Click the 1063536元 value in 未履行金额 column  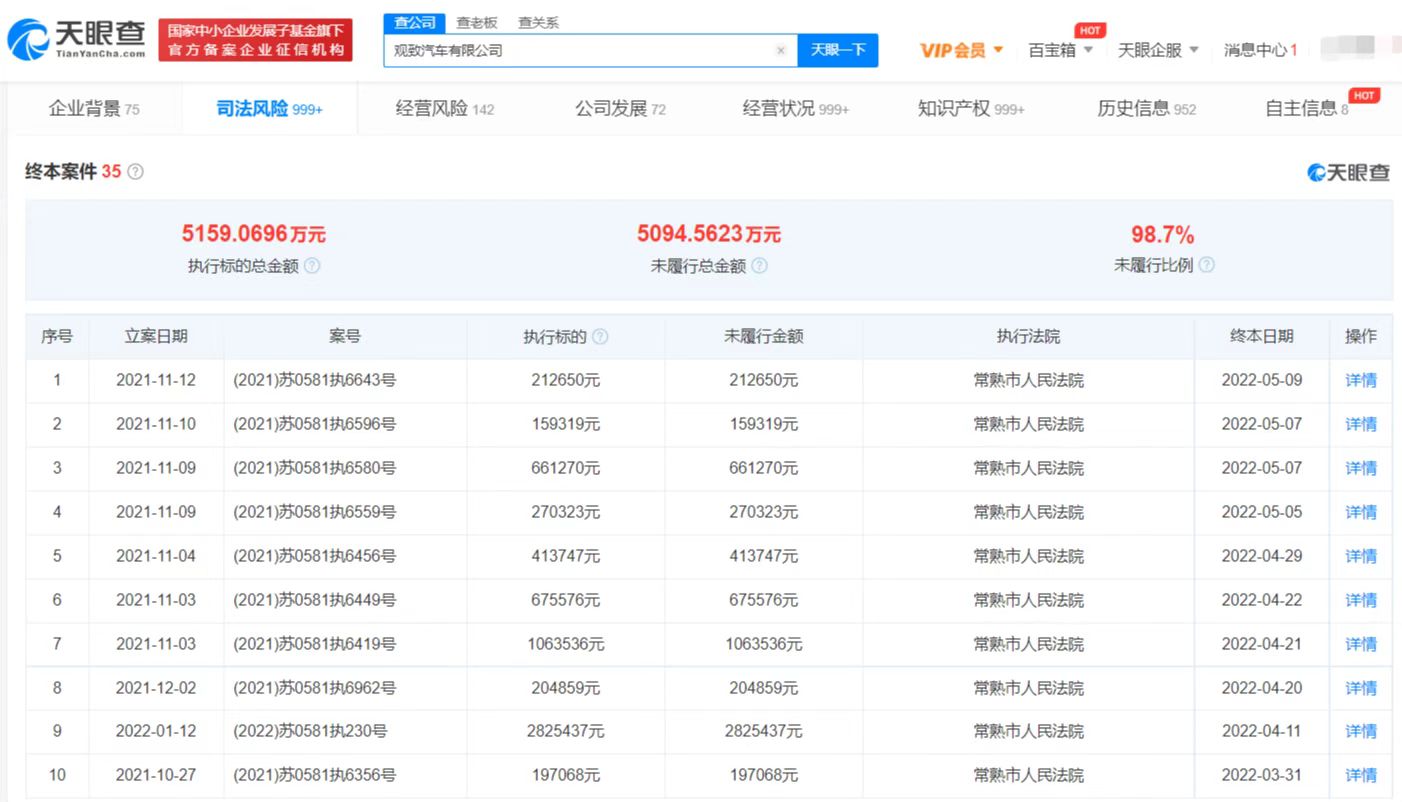point(764,644)
